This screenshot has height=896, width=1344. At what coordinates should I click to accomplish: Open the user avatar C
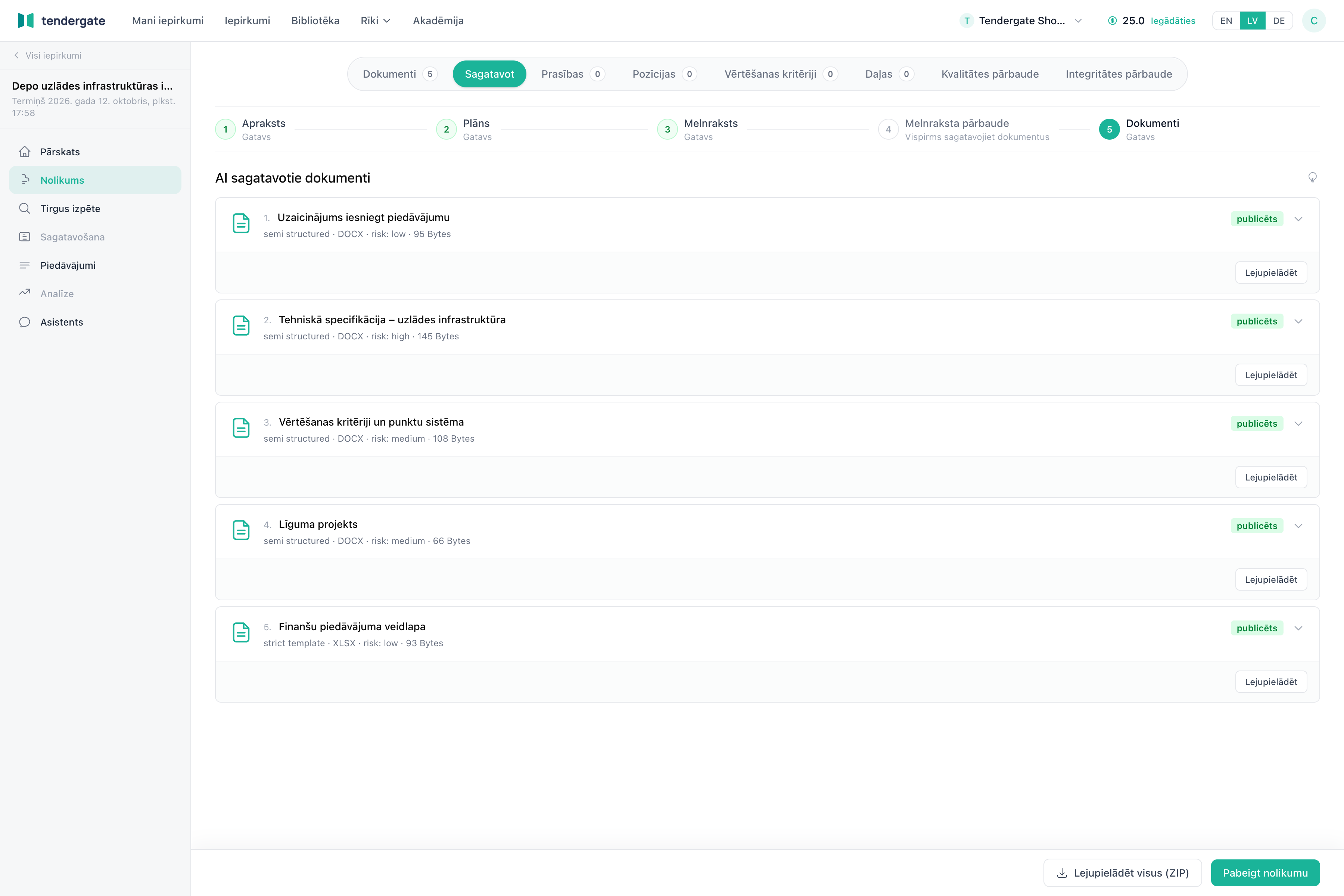(x=1314, y=21)
